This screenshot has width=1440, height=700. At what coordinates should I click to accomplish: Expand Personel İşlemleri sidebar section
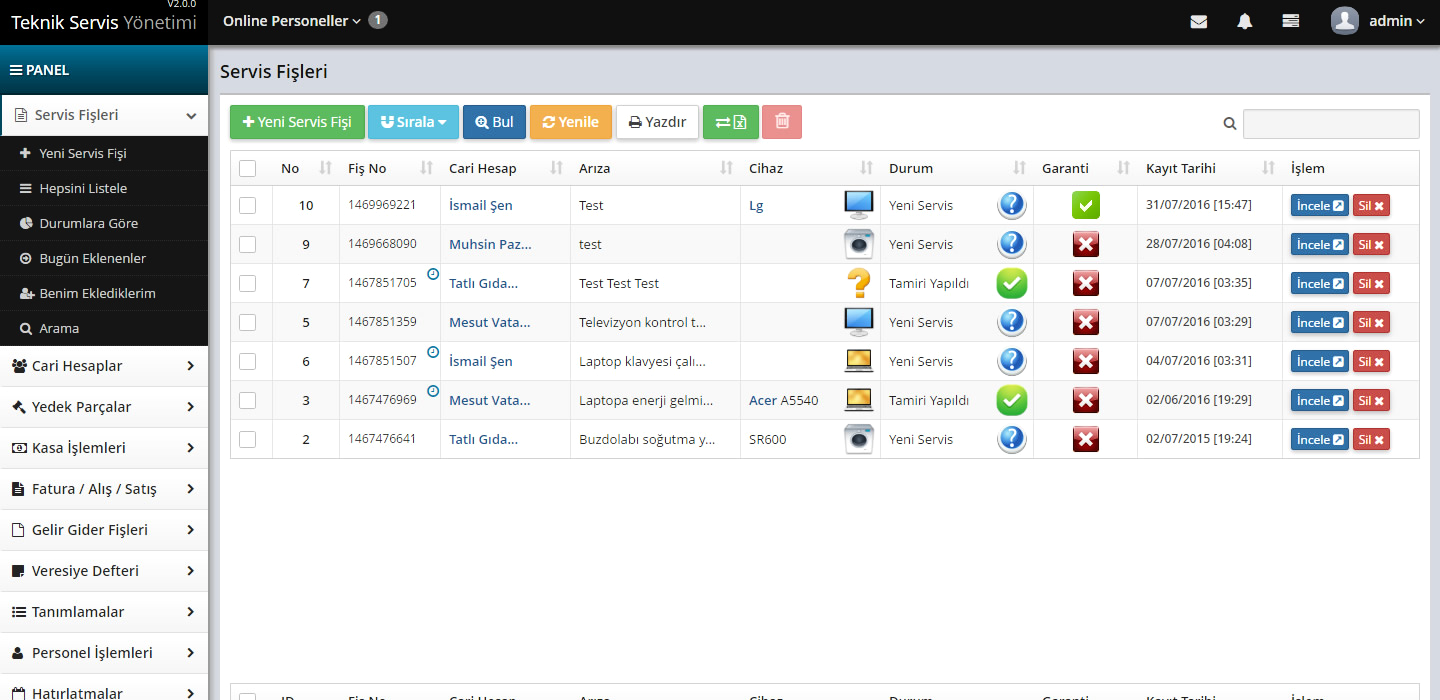pyautogui.click(x=104, y=653)
